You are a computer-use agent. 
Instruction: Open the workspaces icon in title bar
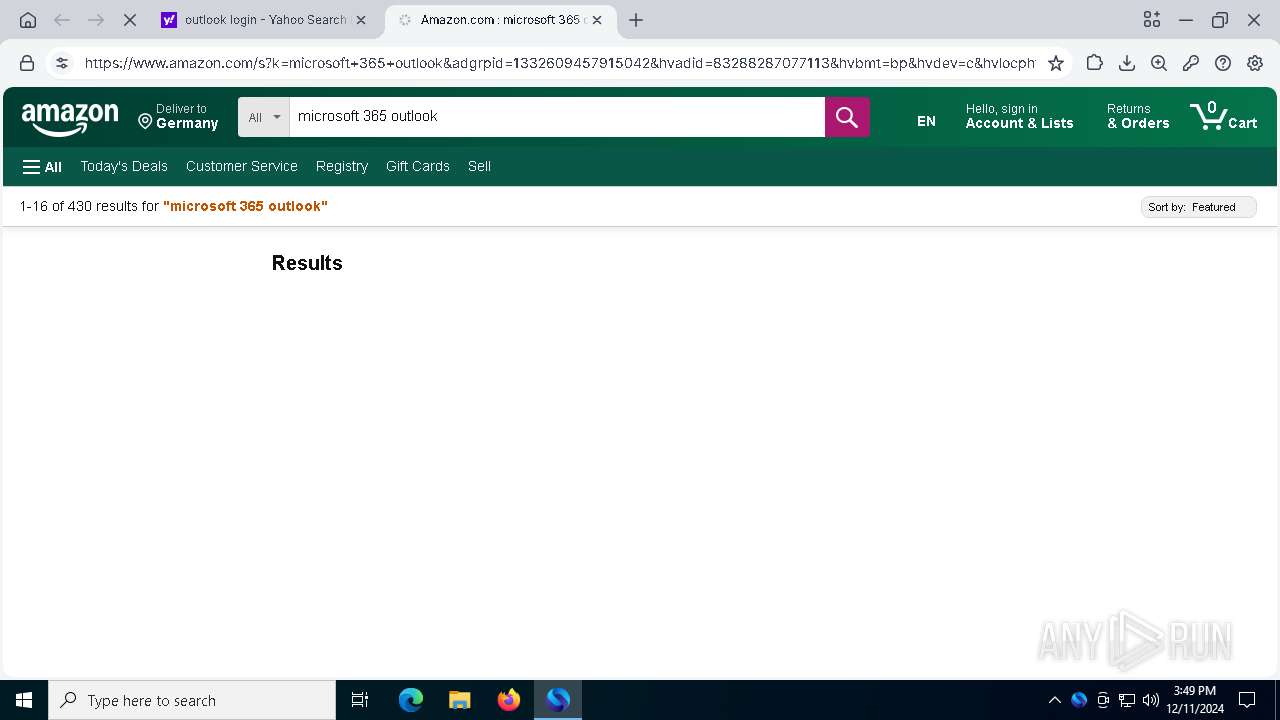1152,20
